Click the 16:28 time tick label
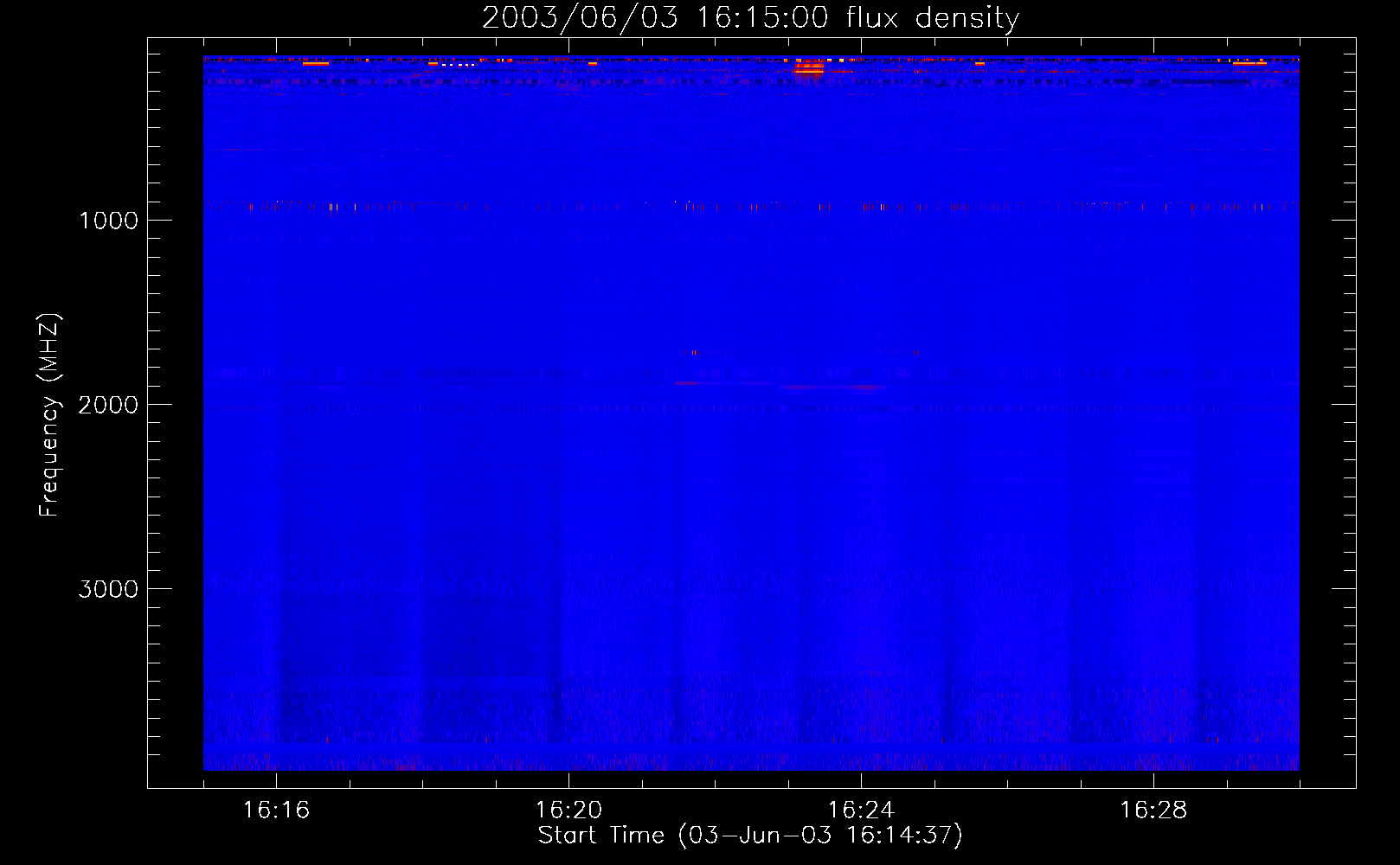 (1153, 811)
